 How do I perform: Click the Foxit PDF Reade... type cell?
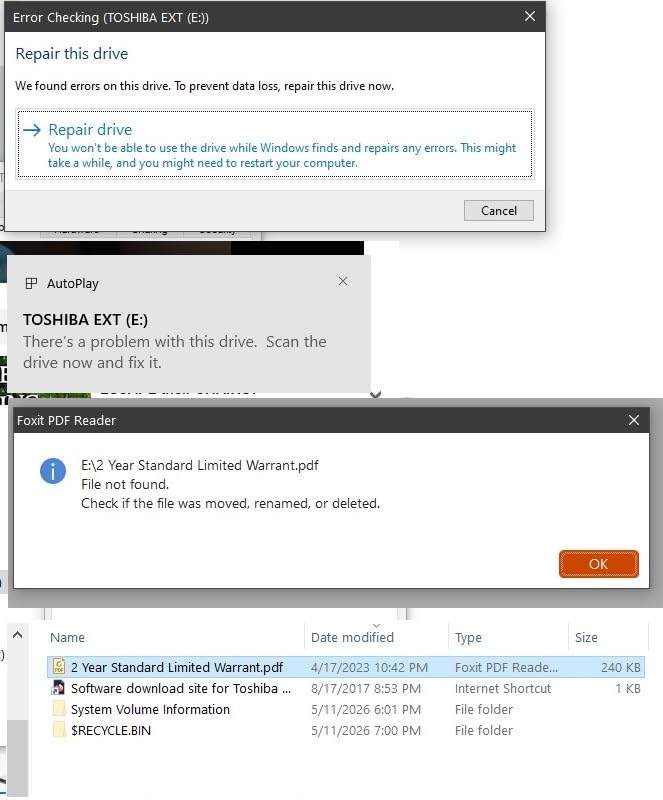[x=506, y=667]
